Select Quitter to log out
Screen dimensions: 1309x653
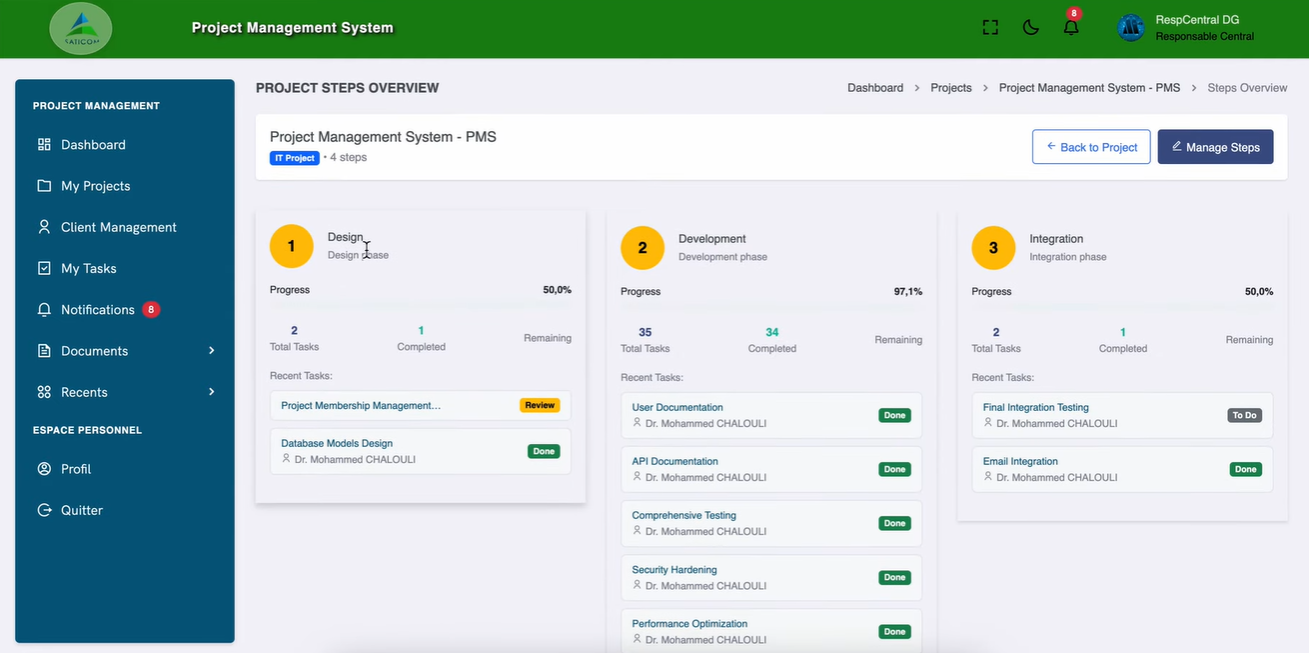pos(81,510)
